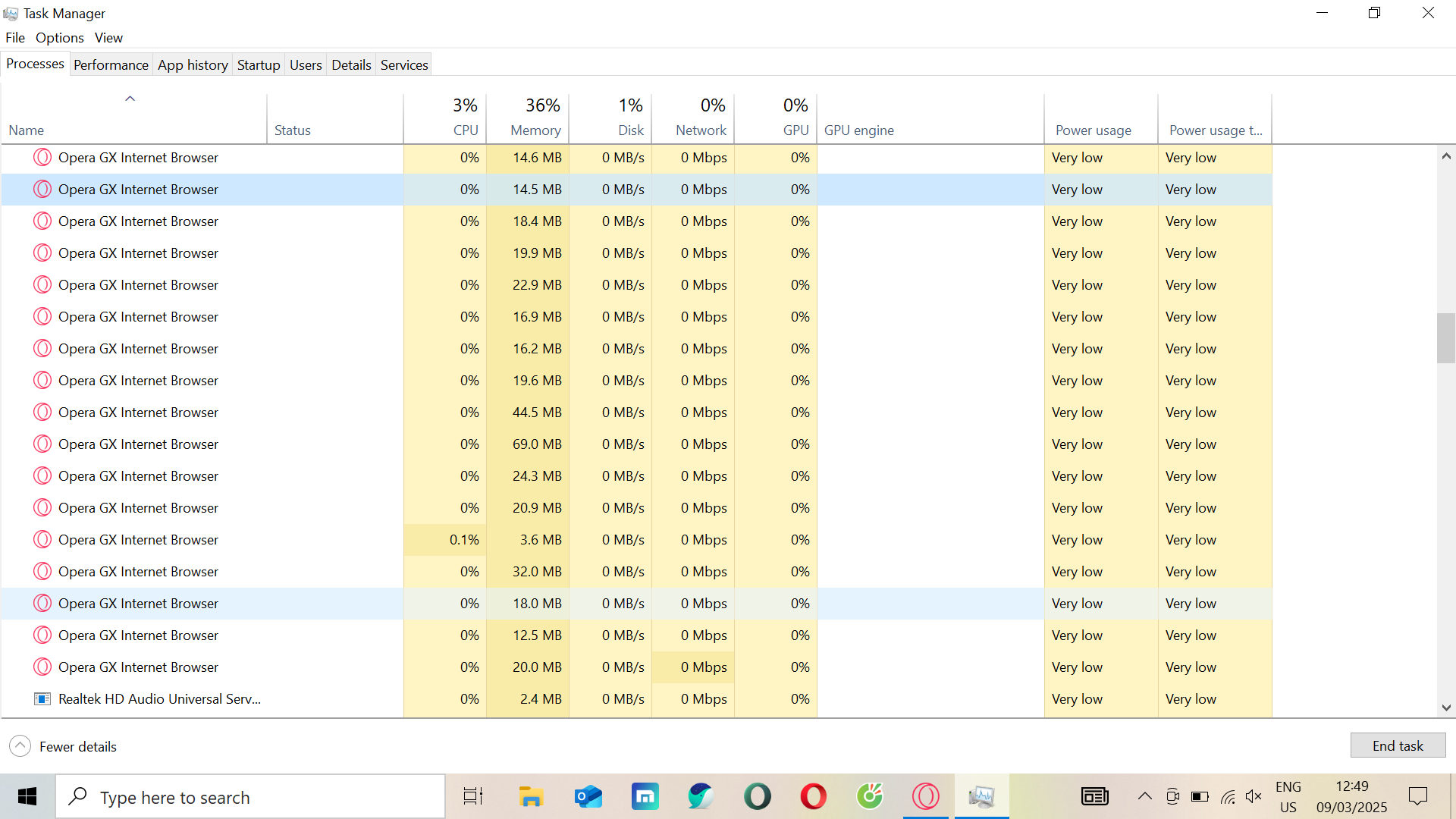Open Windows Start menu

point(27,796)
